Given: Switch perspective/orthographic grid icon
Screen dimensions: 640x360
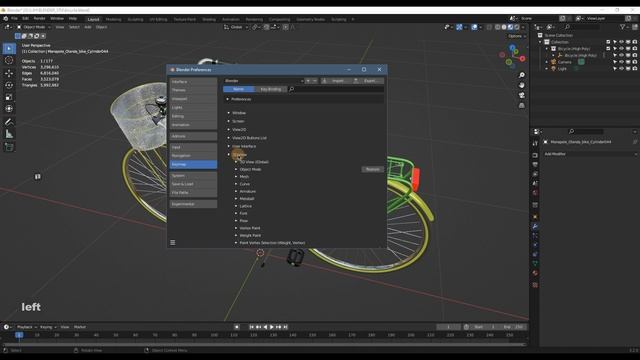Looking at the screenshot, I should coord(522,105).
